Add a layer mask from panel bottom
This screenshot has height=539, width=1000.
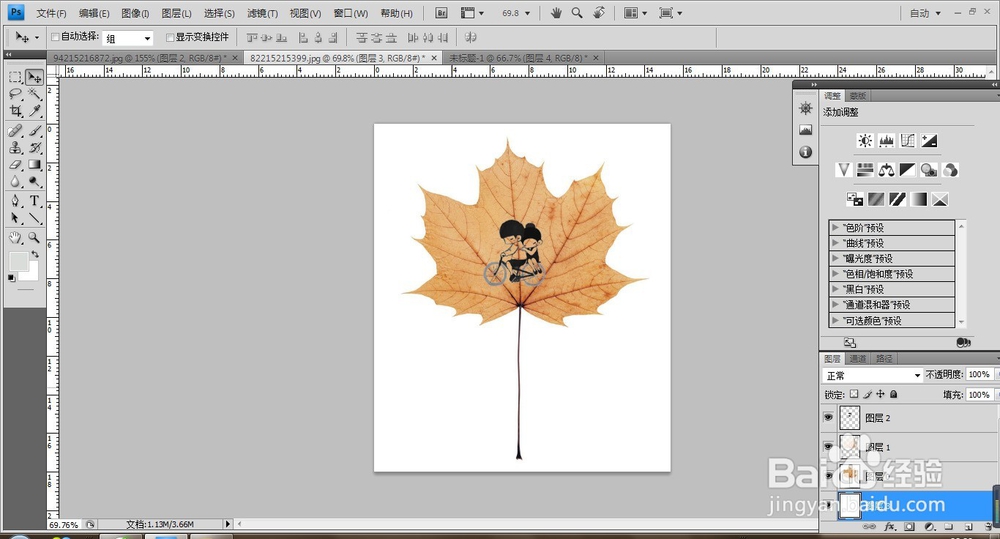pos(909,527)
